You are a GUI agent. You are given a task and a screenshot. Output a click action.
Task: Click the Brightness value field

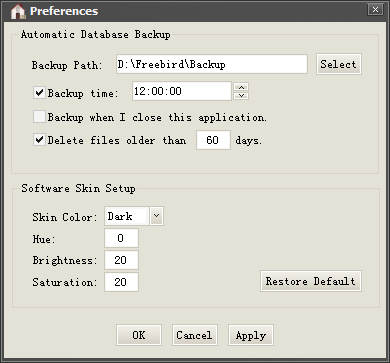tap(121, 260)
